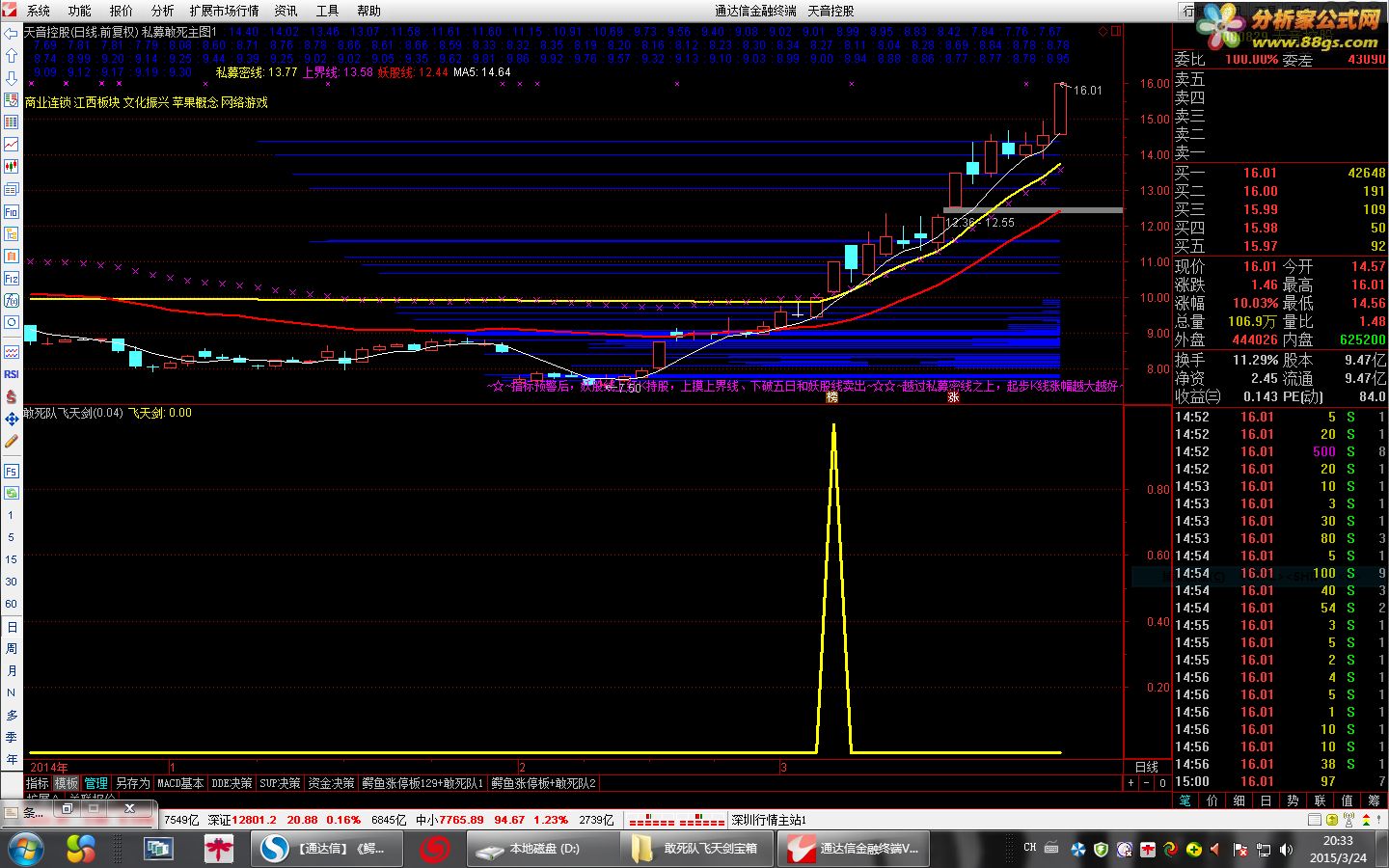Open the 通达信金融终端 taskbar item
Screen dimensions: 1389x868
click(x=854, y=849)
